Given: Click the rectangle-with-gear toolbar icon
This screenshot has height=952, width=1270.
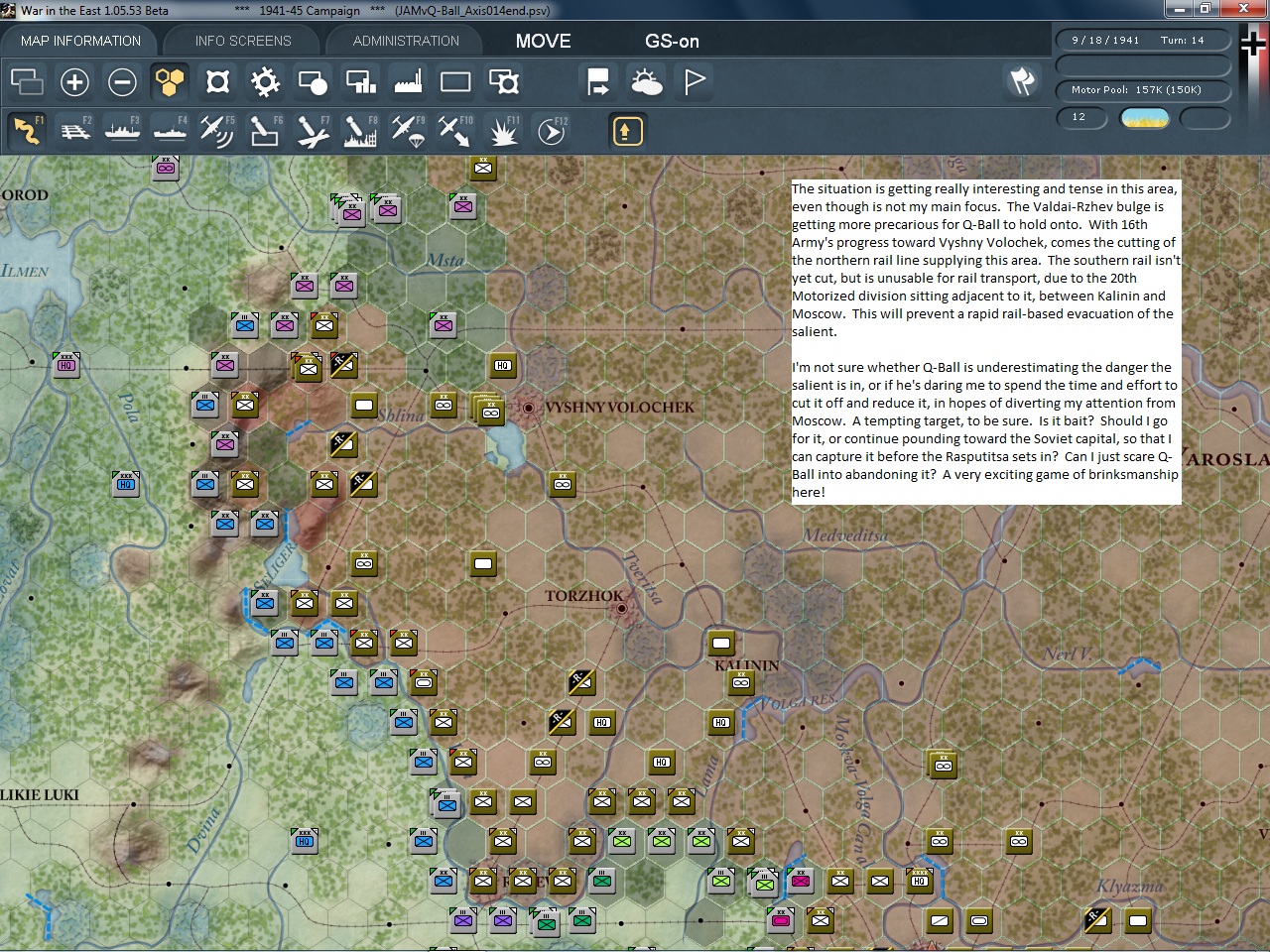Looking at the screenshot, I should point(503,81).
